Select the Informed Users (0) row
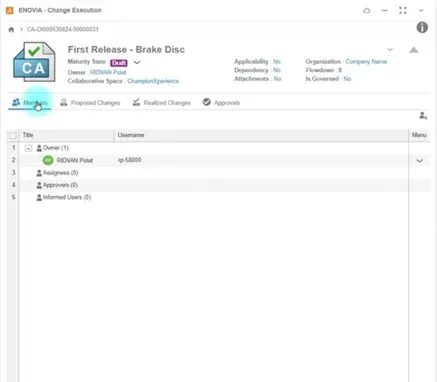This screenshot has width=437, height=382. point(218,197)
